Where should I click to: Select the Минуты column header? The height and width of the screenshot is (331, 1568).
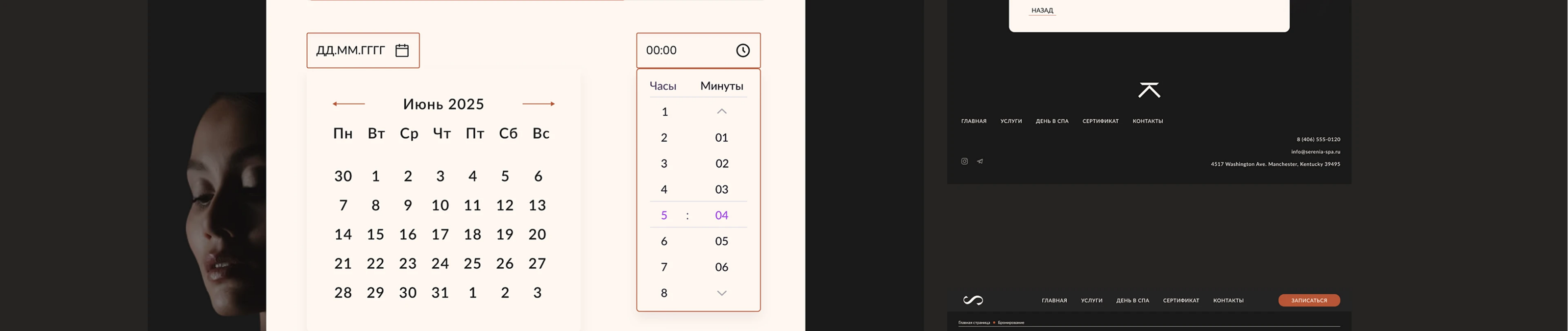721,86
